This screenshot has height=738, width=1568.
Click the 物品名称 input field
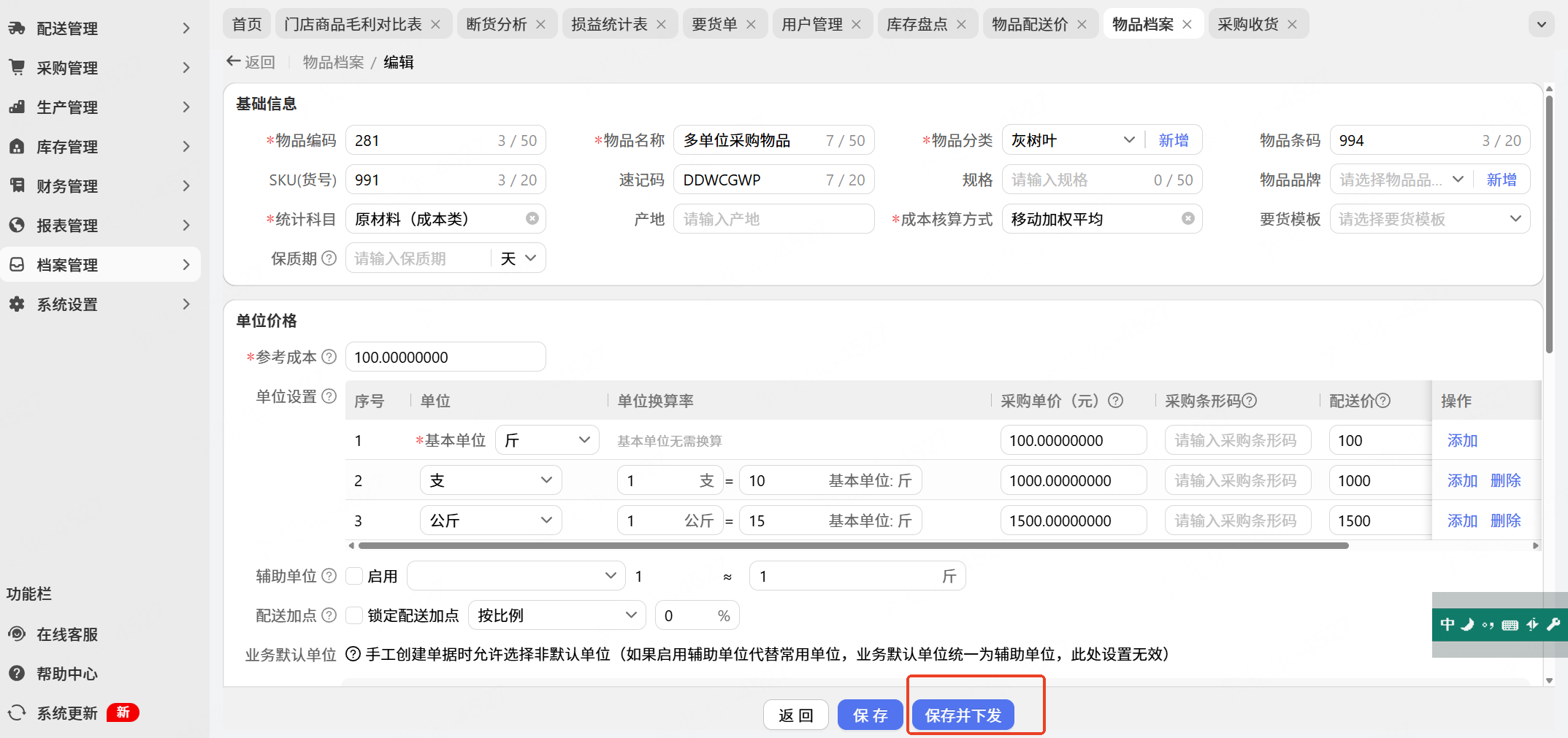point(774,140)
